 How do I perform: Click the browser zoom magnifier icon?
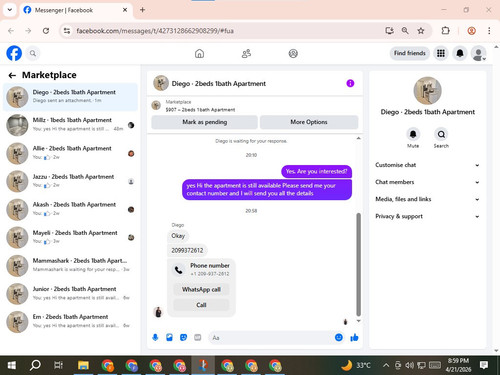tap(405, 31)
